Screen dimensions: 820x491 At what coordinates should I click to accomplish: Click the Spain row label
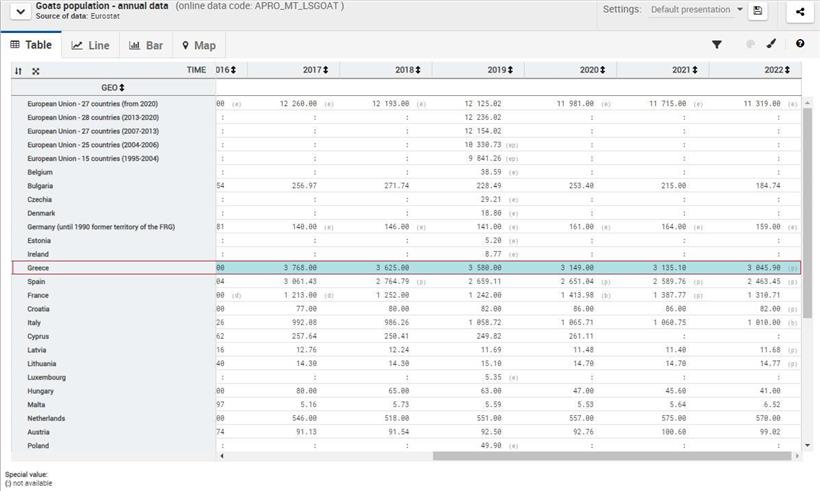37,282
